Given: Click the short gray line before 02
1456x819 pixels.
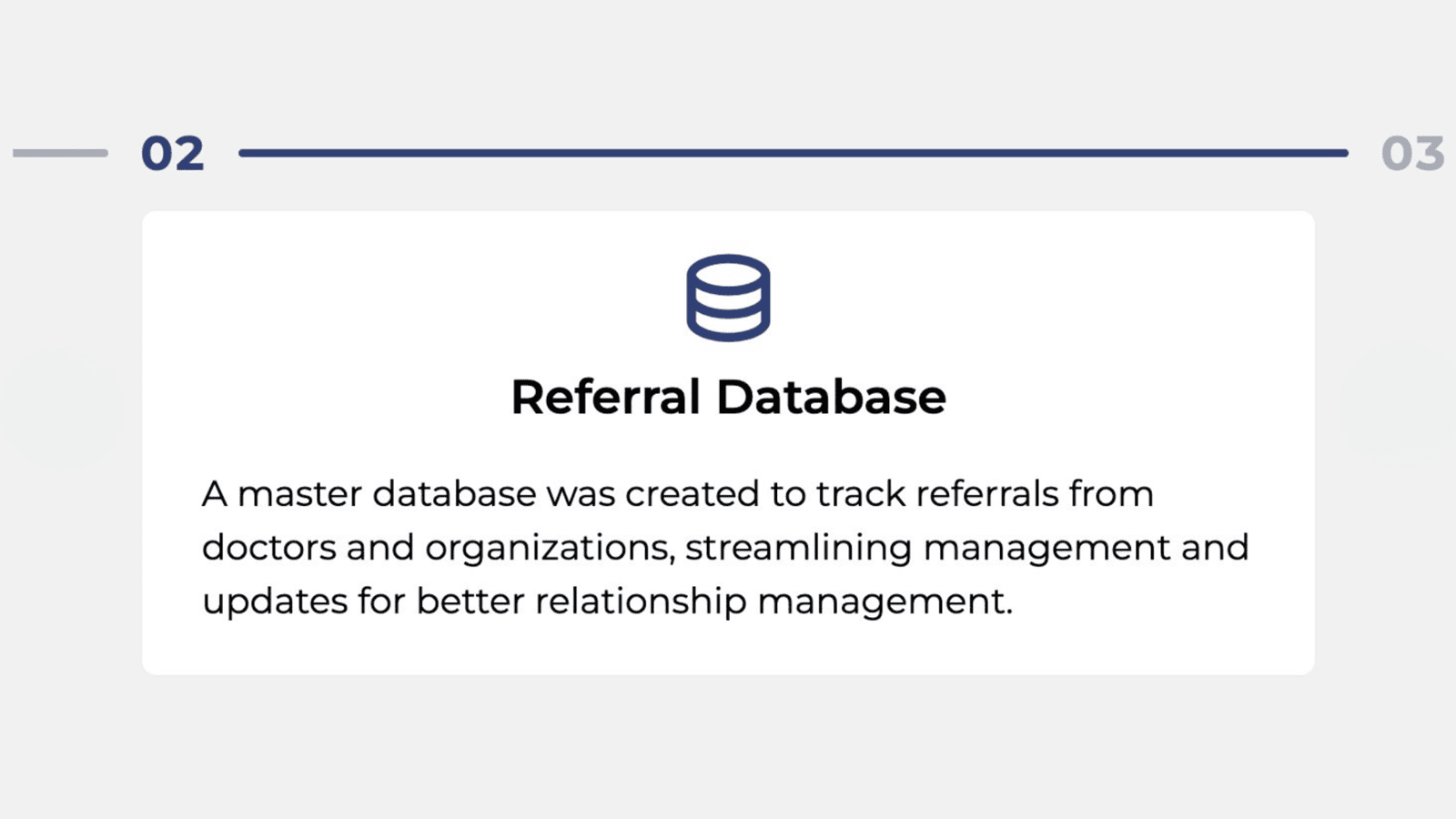Looking at the screenshot, I should pos(60,153).
